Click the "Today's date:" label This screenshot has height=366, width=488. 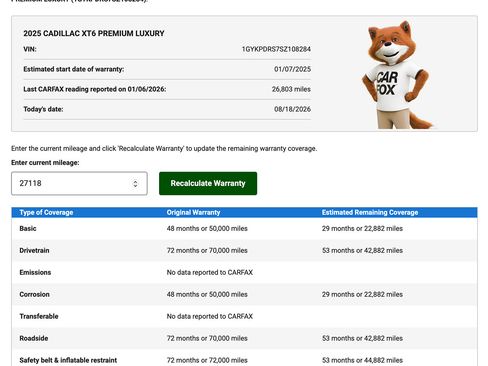pyautogui.click(x=43, y=109)
